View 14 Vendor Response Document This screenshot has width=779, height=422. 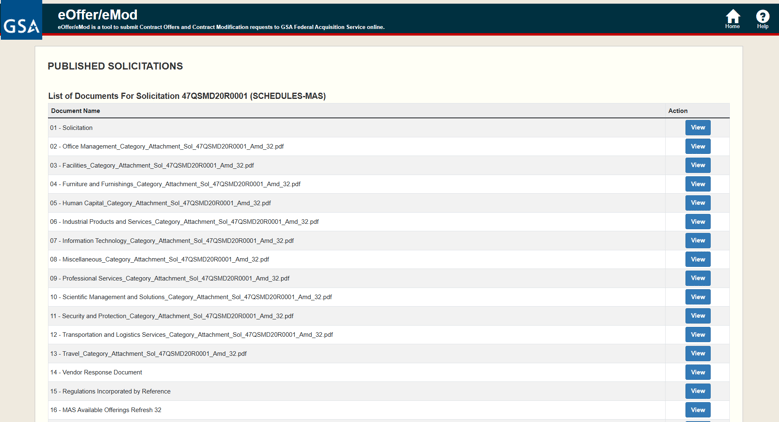click(698, 372)
